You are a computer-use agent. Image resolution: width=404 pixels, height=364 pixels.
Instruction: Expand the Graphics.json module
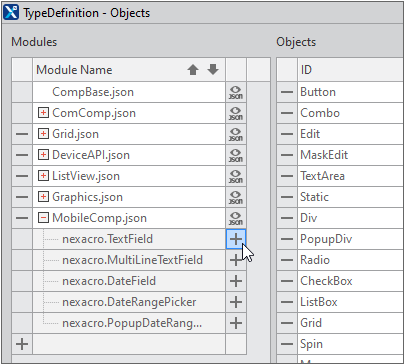tap(43, 197)
